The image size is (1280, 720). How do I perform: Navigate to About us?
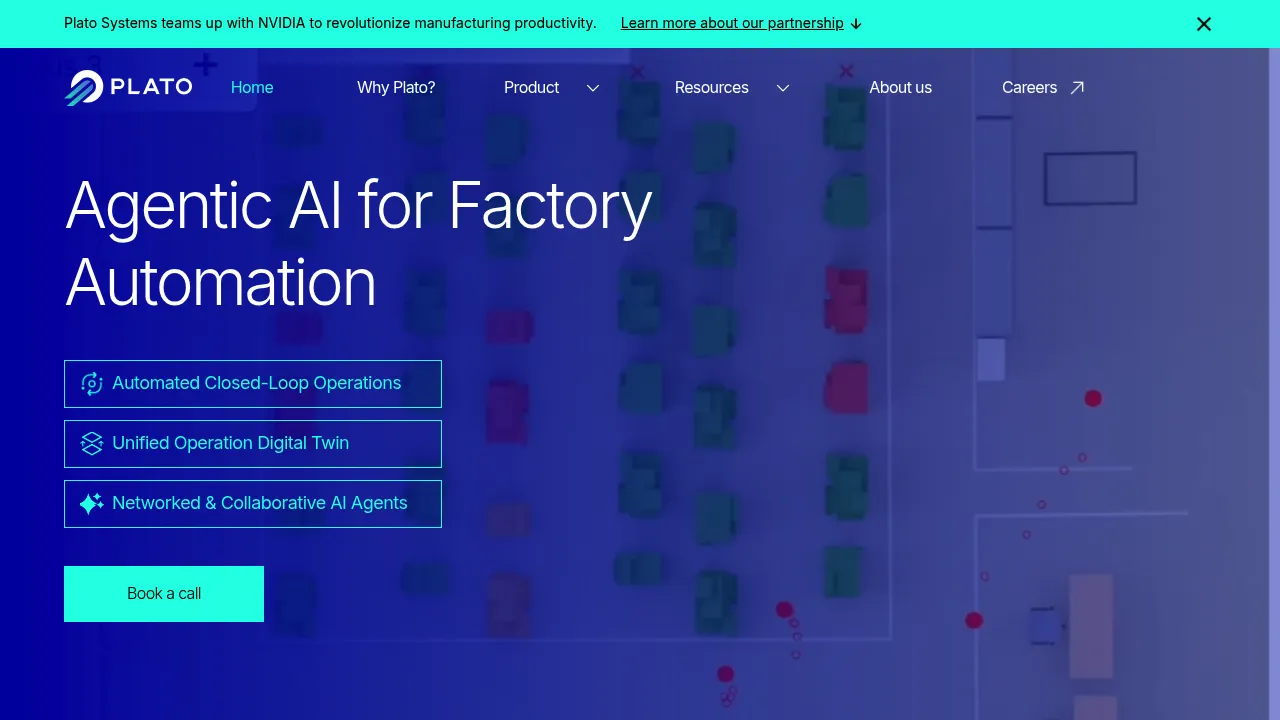[x=901, y=88]
